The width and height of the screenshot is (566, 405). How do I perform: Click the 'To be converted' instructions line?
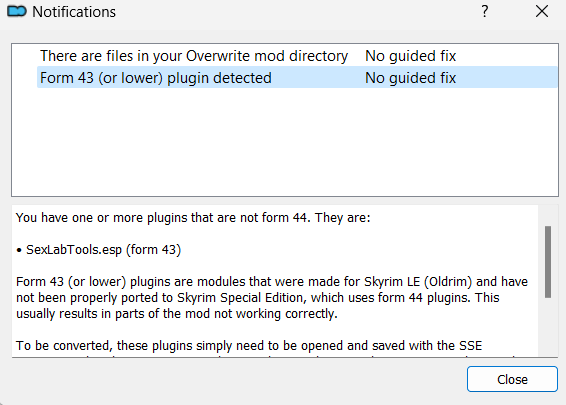[249, 346]
